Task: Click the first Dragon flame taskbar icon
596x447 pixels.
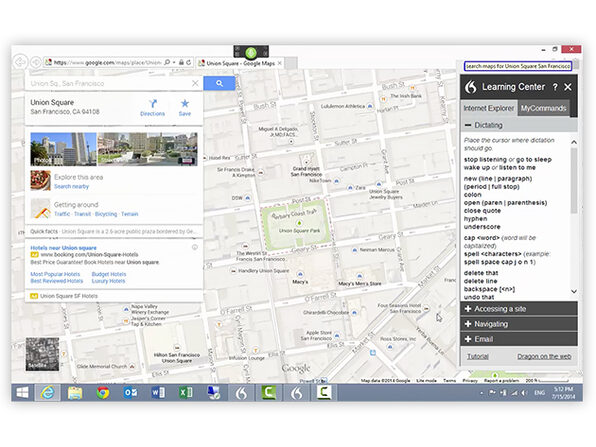Action: click(x=241, y=393)
